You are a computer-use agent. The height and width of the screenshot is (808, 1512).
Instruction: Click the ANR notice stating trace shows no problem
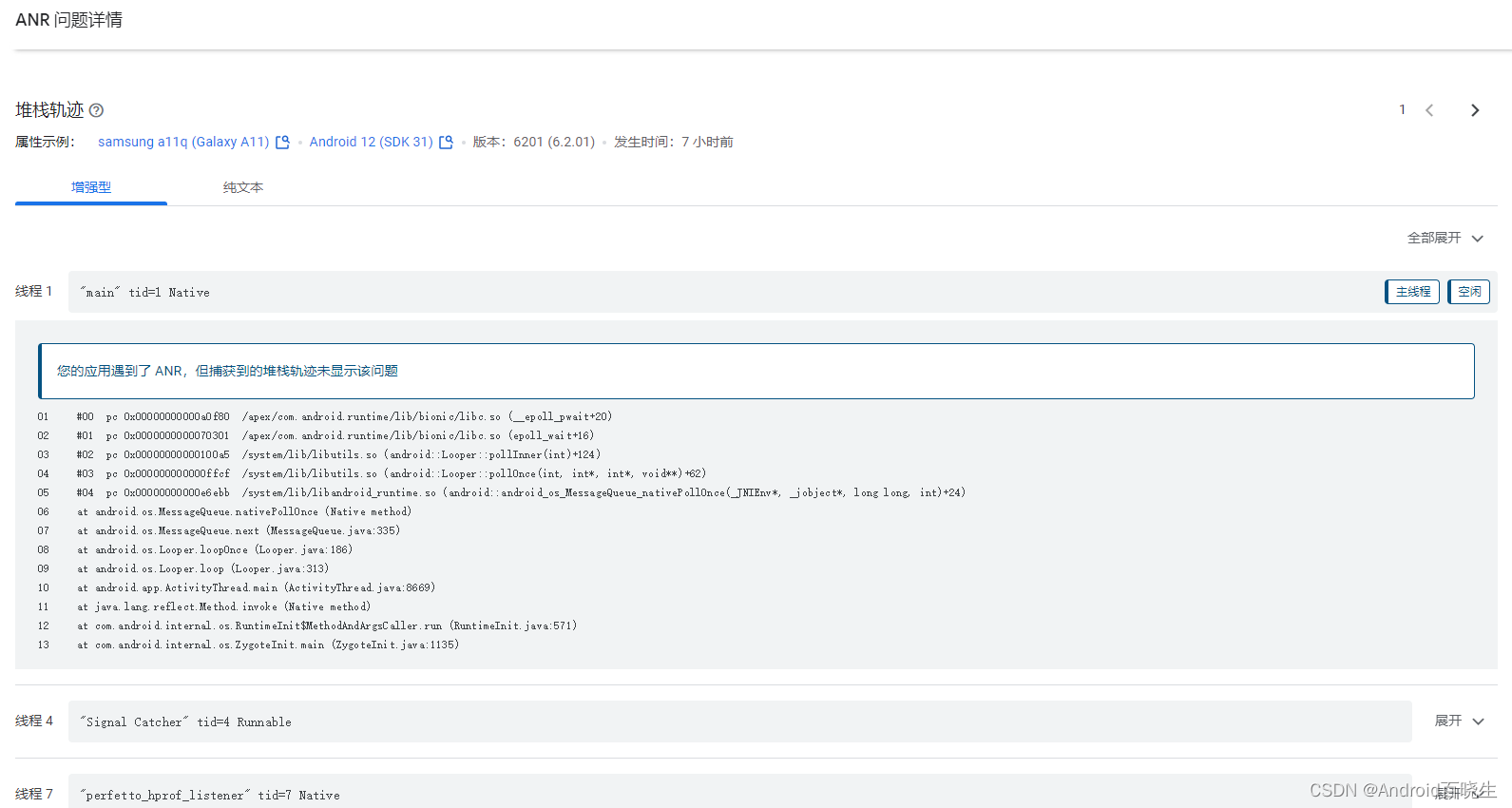click(756, 371)
